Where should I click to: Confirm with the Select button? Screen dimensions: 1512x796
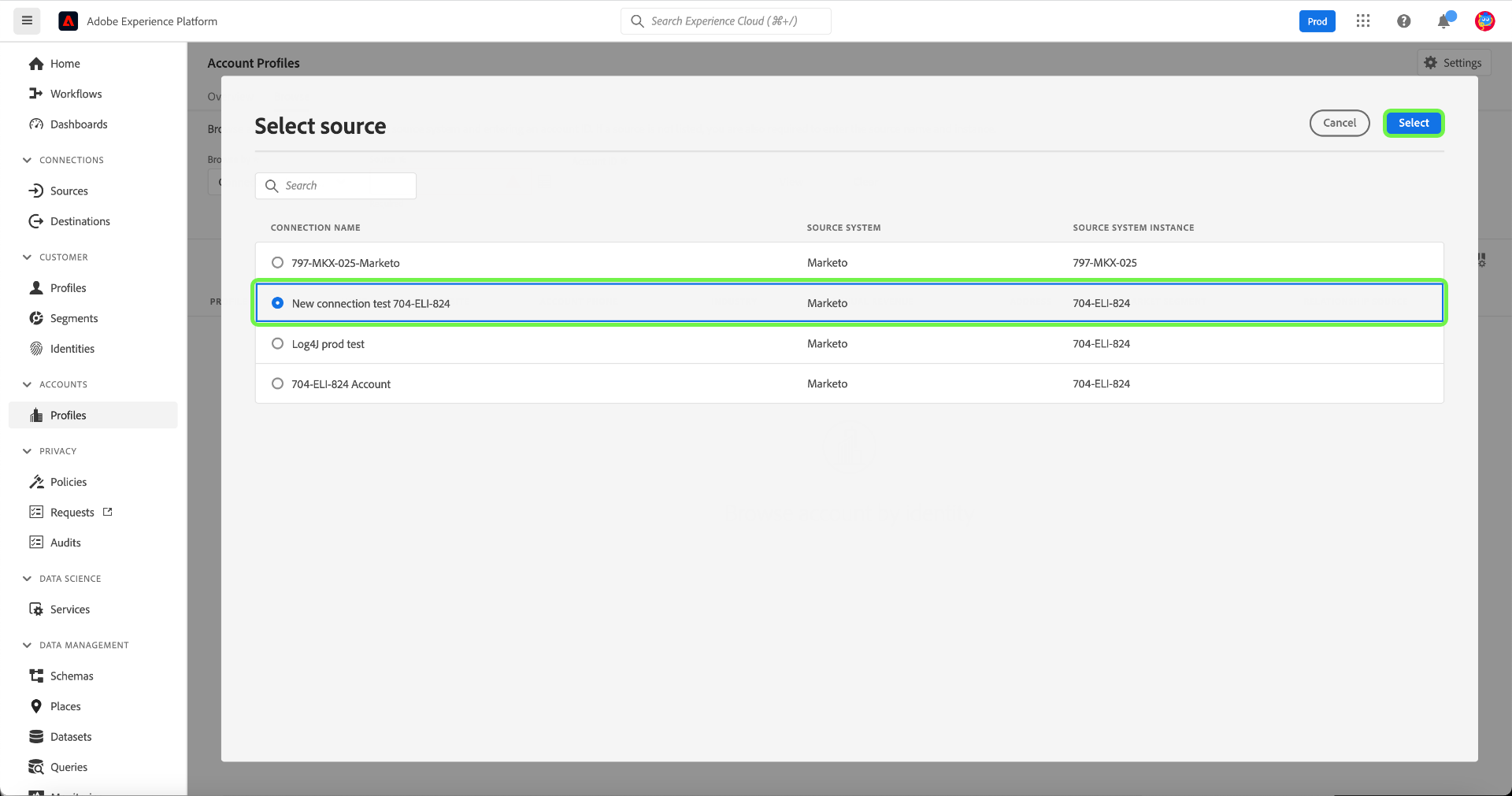coord(1414,123)
